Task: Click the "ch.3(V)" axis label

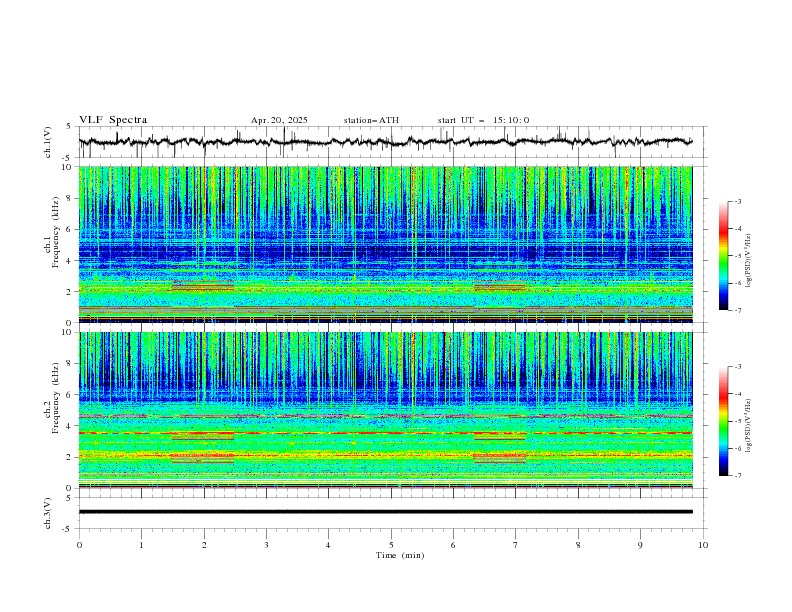Action: (x=48, y=513)
